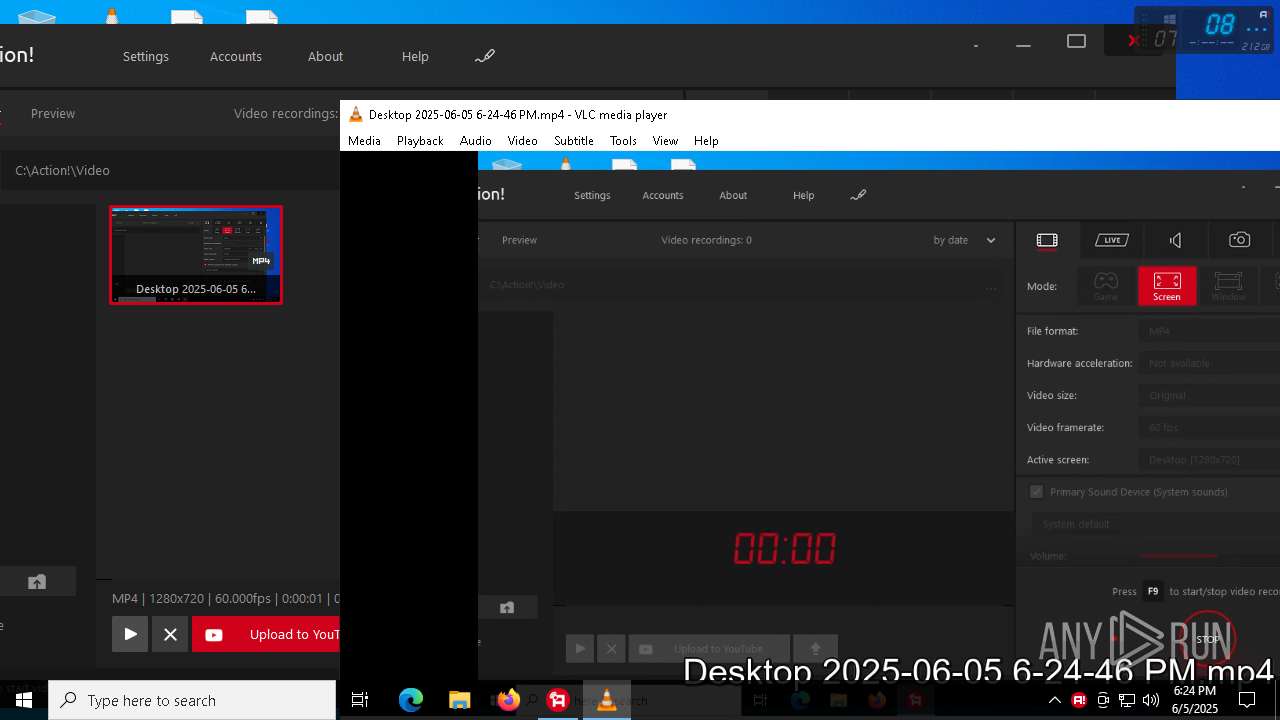Image resolution: width=1280 pixels, height=720 pixels.
Task: Click the VLC video playback area
Action: coord(810,415)
